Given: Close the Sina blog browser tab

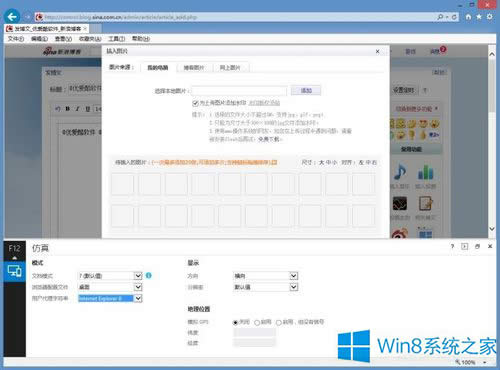Looking at the screenshot, I should (85, 29).
